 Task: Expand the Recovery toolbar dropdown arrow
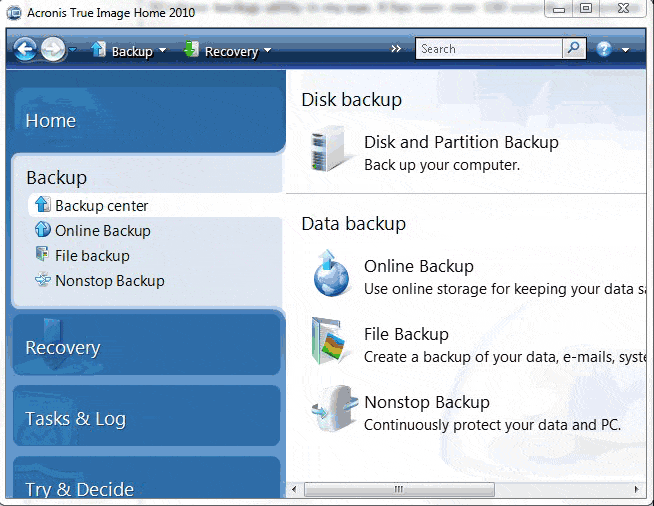coord(267,50)
